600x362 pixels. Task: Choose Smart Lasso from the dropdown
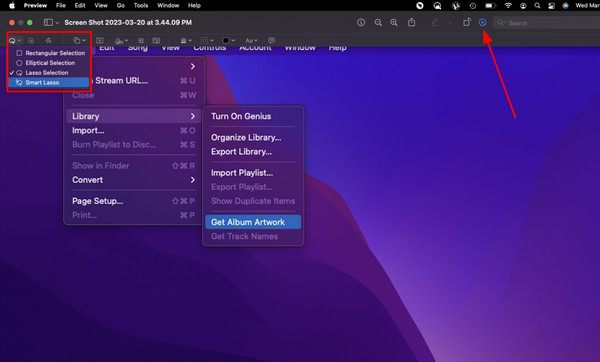pos(49,82)
